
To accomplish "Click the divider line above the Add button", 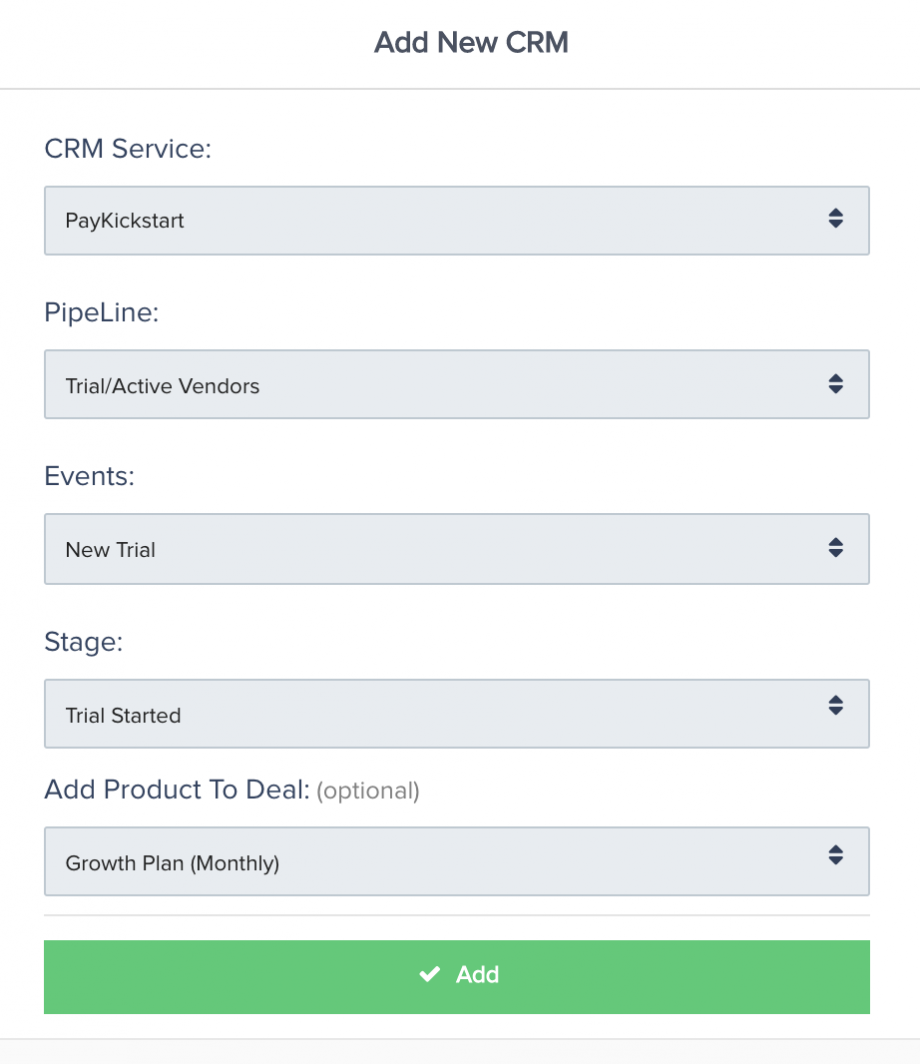I will pos(456,915).
